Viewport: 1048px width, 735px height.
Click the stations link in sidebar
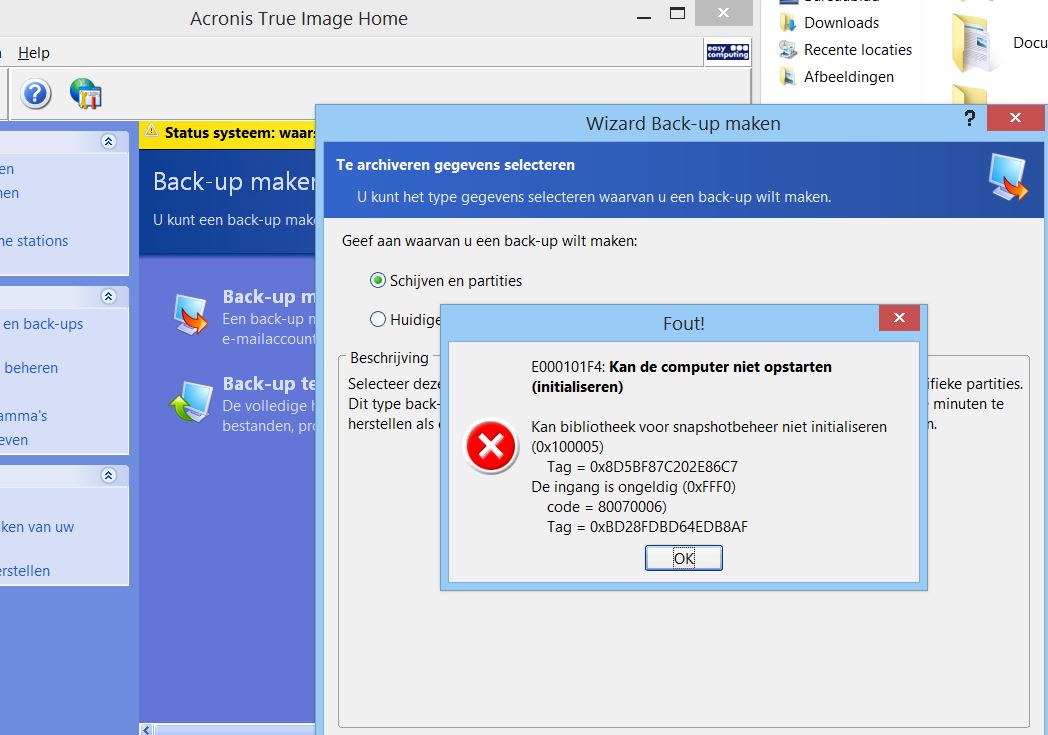click(x=34, y=241)
